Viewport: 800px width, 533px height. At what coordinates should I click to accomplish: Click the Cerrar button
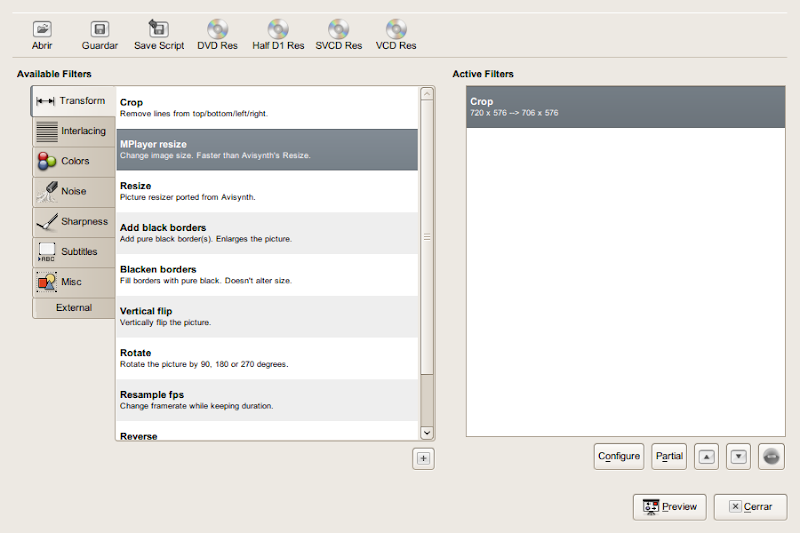750,506
